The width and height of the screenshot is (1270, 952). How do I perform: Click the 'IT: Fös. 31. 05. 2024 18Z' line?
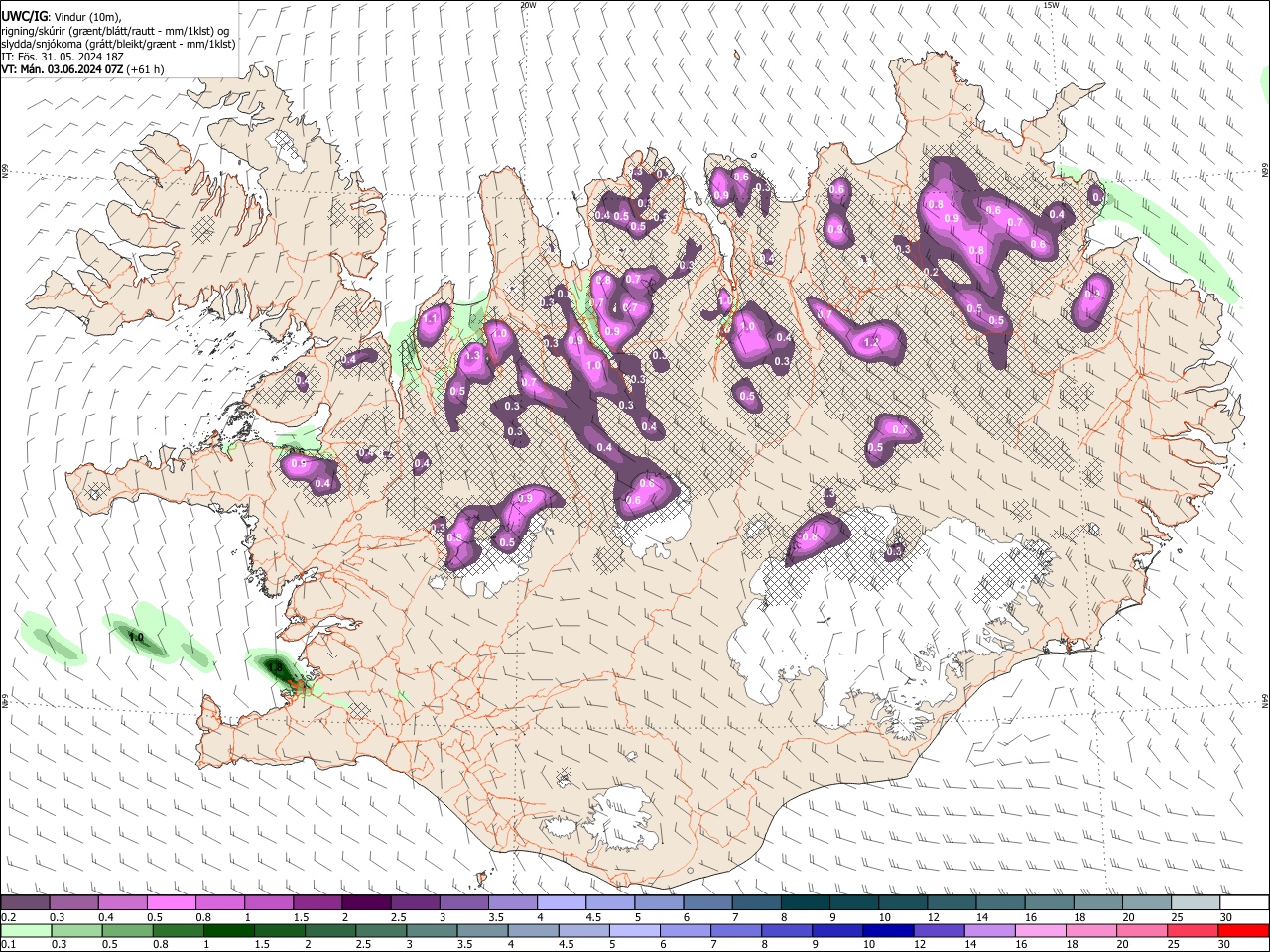coord(63,58)
